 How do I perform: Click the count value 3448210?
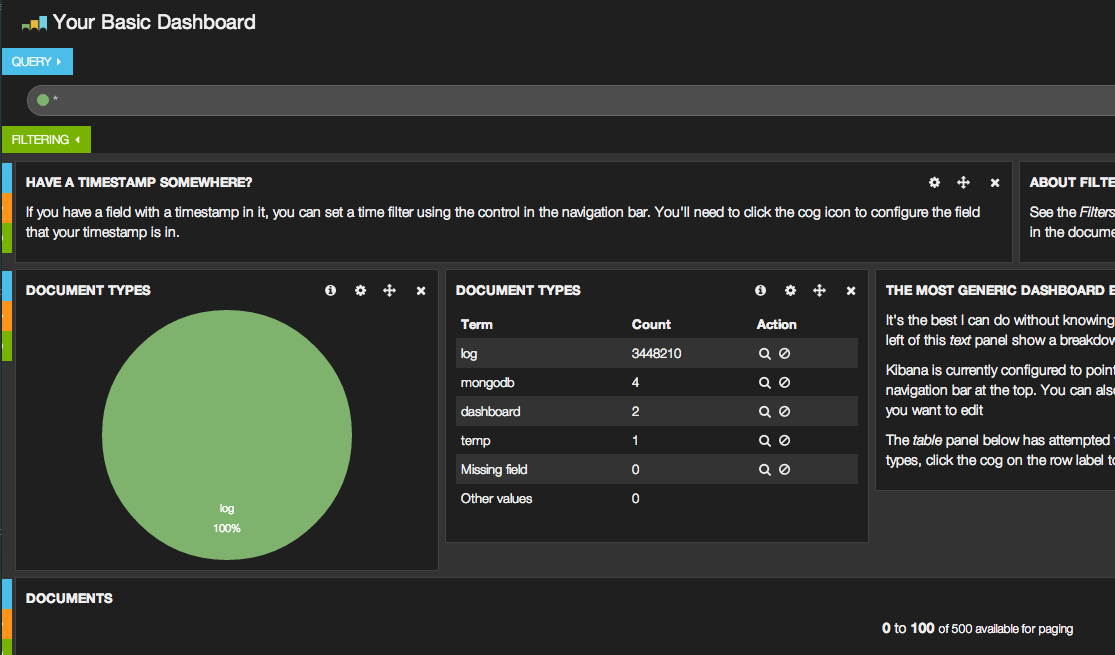[656, 353]
